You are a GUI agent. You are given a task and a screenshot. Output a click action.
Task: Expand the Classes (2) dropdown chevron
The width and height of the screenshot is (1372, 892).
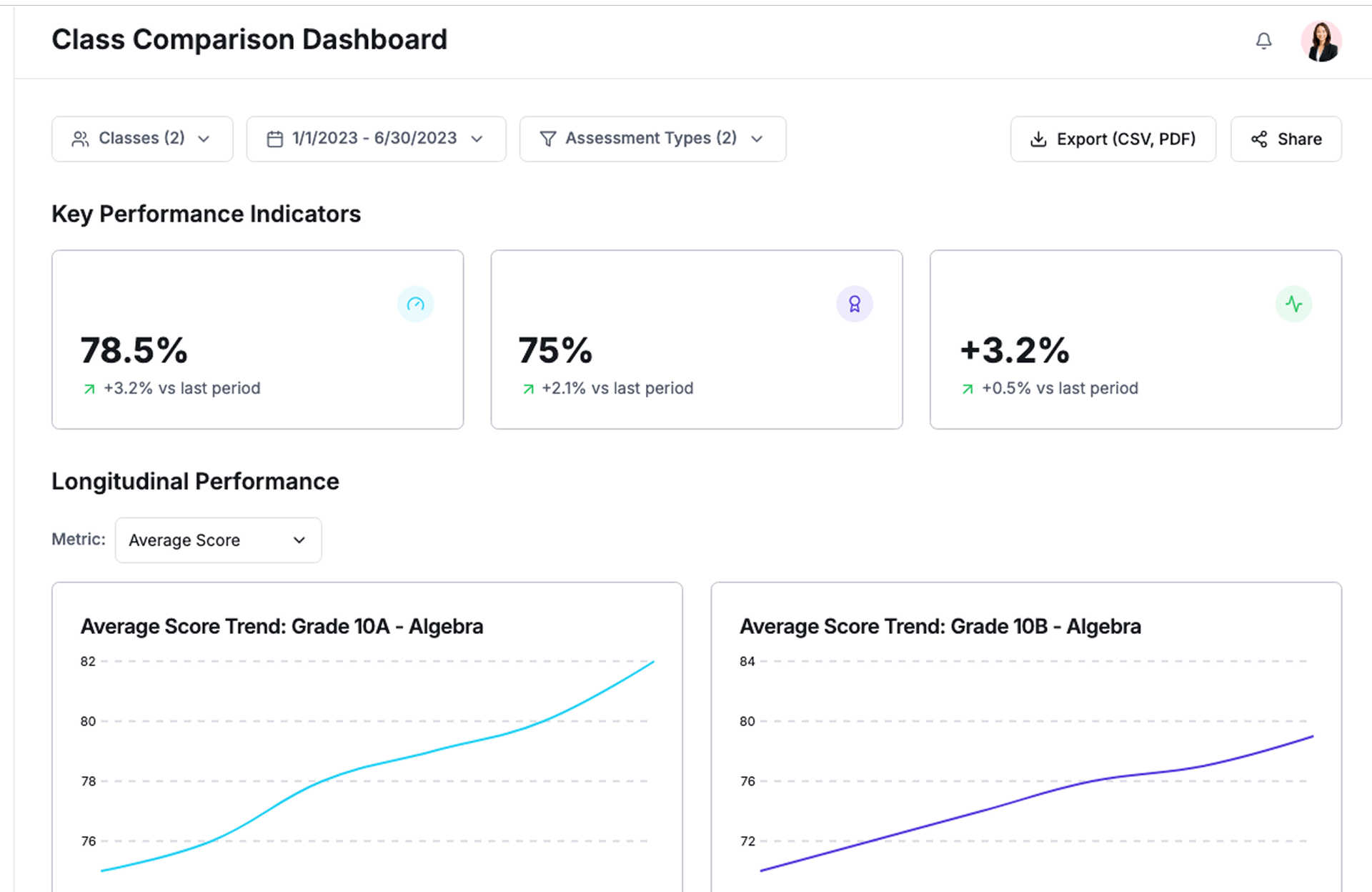[204, 139]
